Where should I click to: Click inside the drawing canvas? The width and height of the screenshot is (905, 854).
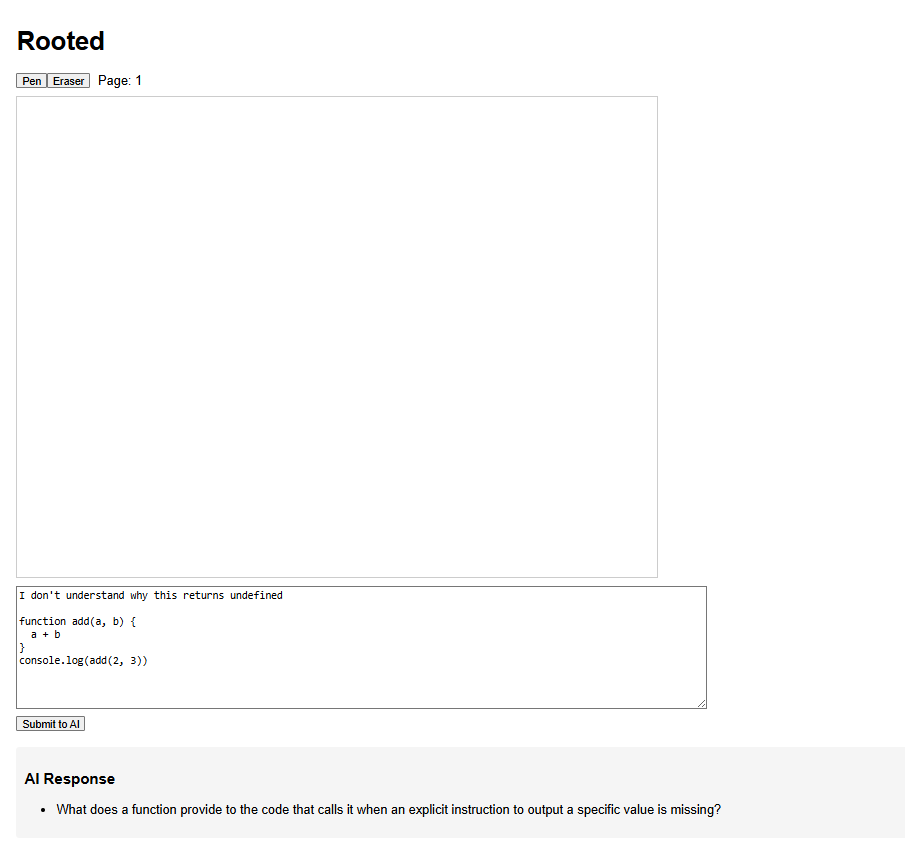tap(336, 336)
